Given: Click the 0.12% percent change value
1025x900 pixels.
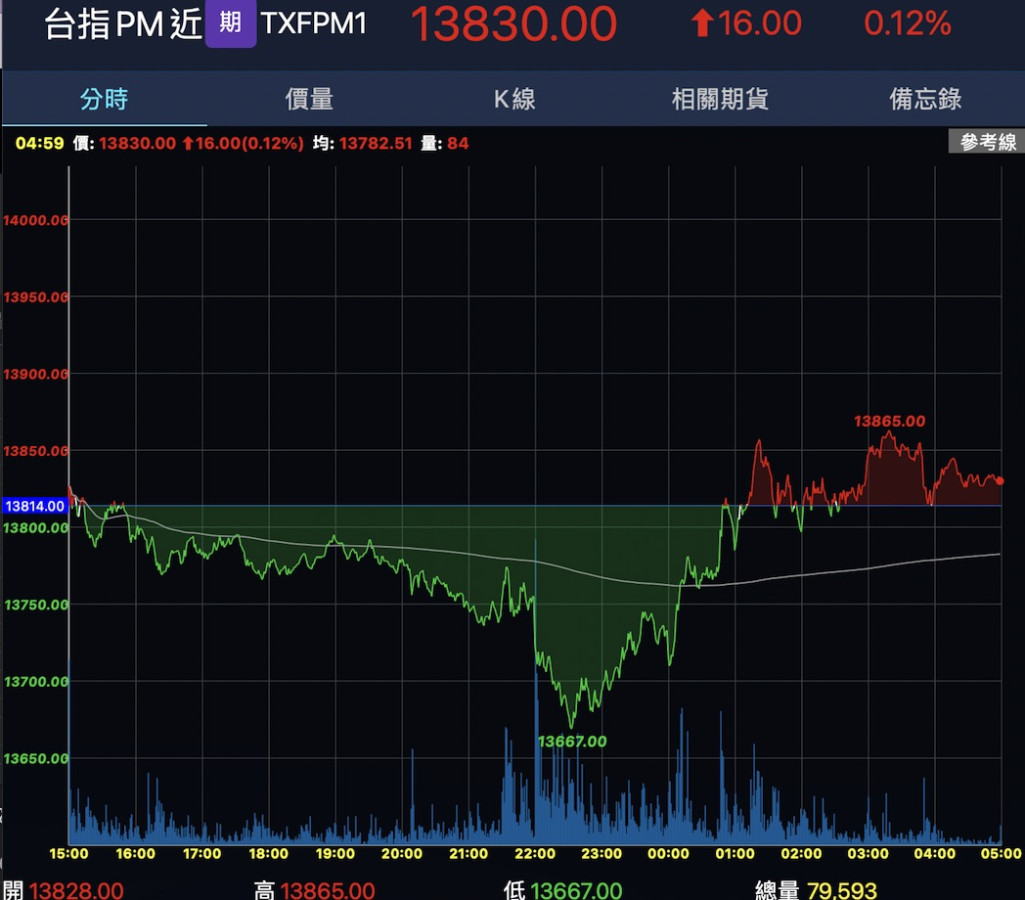Looking at the screenshot, I should tap(907, 24).
